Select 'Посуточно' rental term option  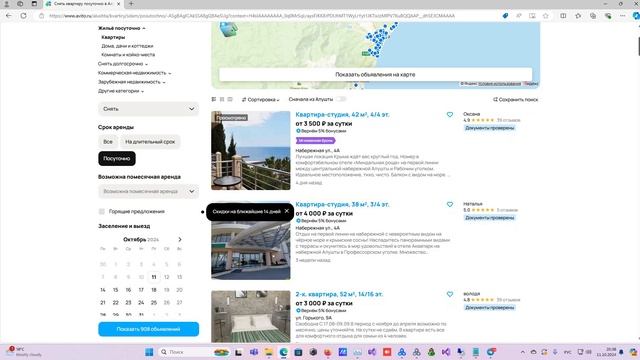117,158
